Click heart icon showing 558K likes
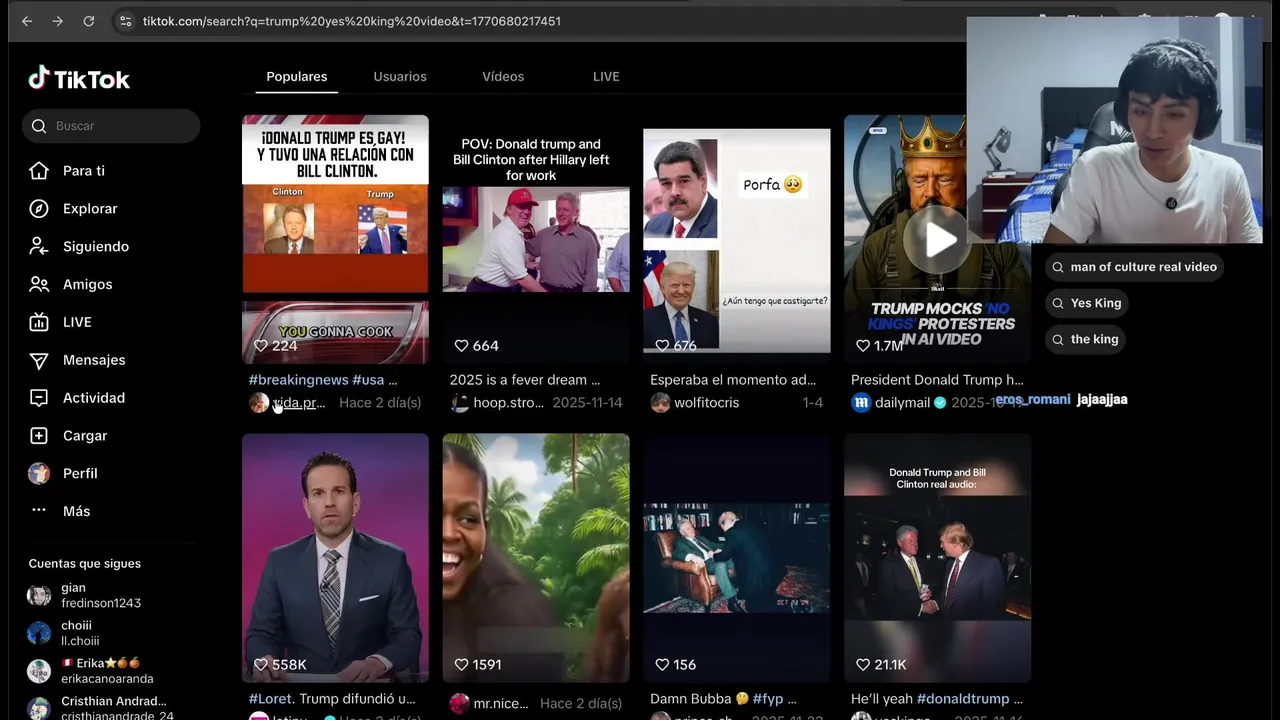1280x720 pixels. 261,665
